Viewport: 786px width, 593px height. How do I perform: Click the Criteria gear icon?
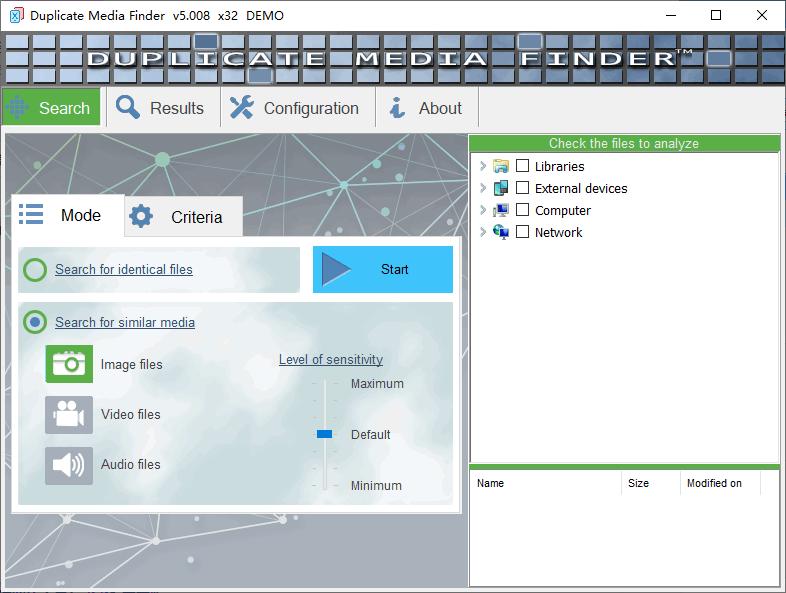click(x=141, y=216)
